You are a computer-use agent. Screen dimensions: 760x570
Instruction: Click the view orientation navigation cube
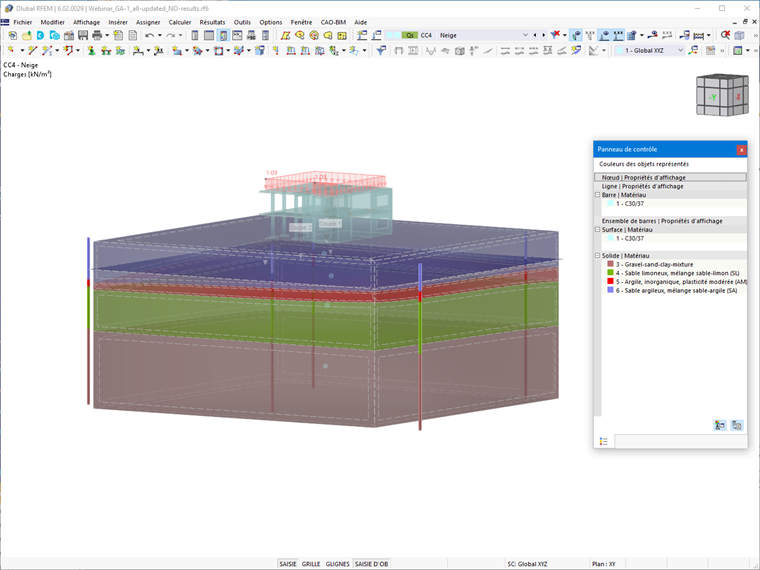point(722,95)
